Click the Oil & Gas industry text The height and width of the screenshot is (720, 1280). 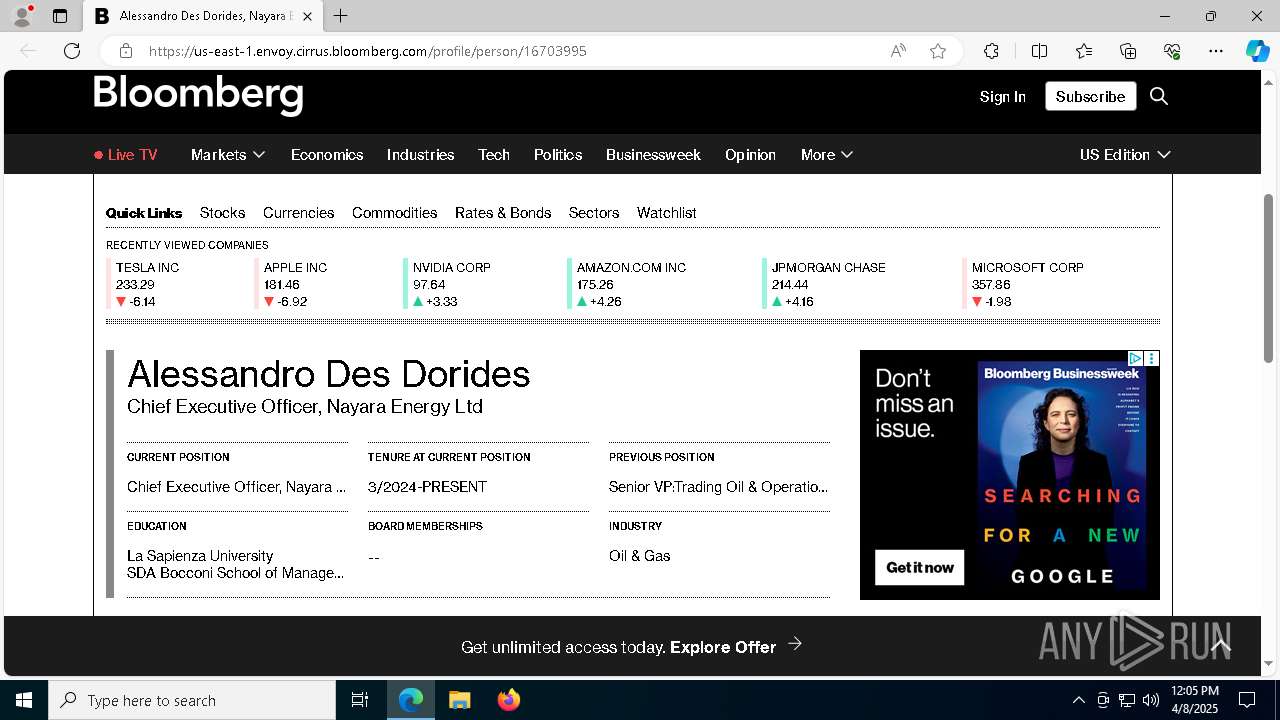point(639,556)
